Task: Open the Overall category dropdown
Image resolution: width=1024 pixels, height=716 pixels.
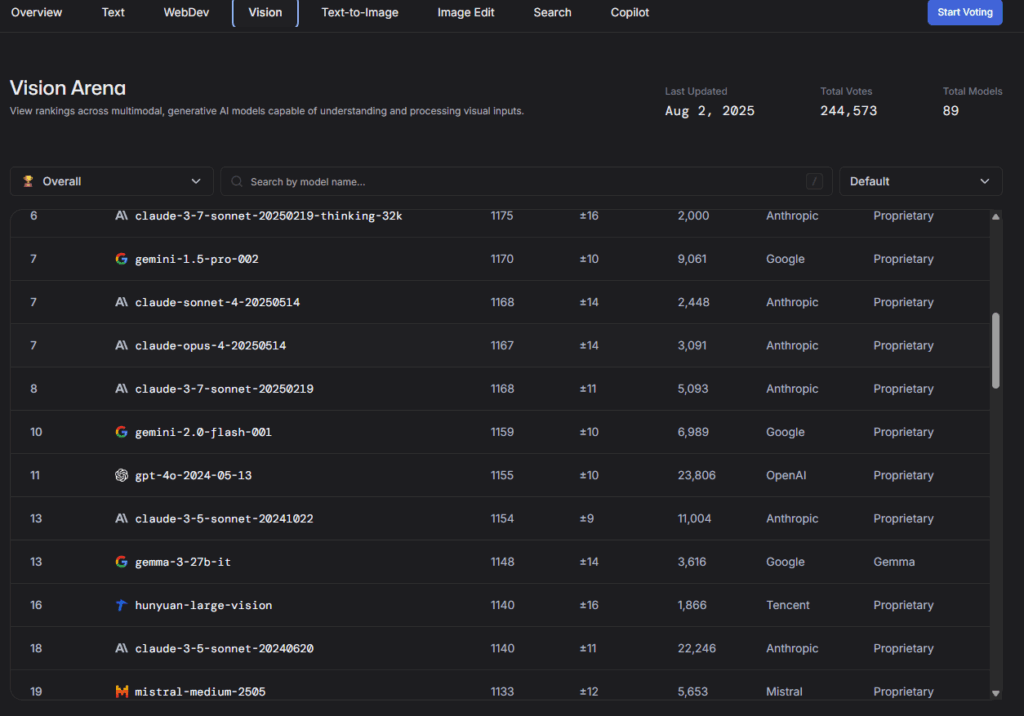Action: pyautogui.click(x=112, y=181)
